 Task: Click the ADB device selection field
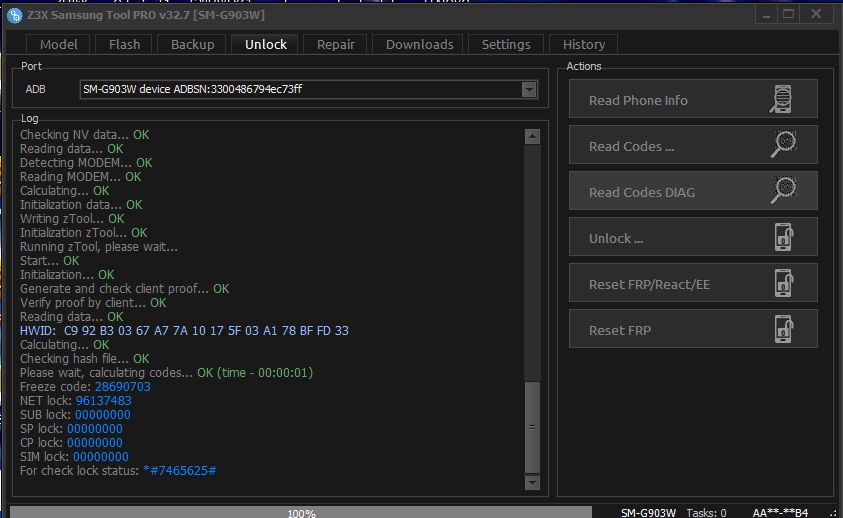308,89
